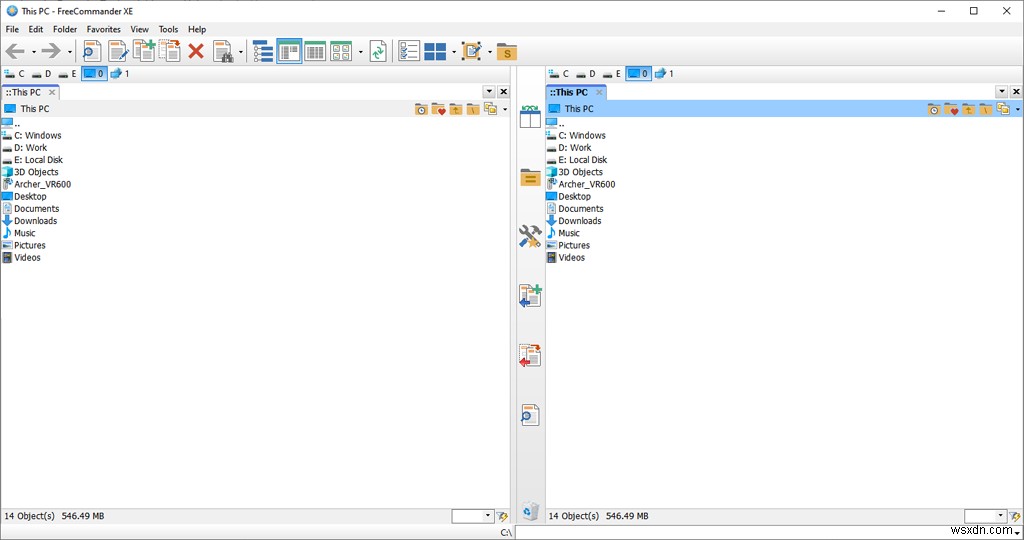This screenshot has width=1024, height=540.
Task: Click the Copy files icon with green plus
Action: click(x=144, y=51)
